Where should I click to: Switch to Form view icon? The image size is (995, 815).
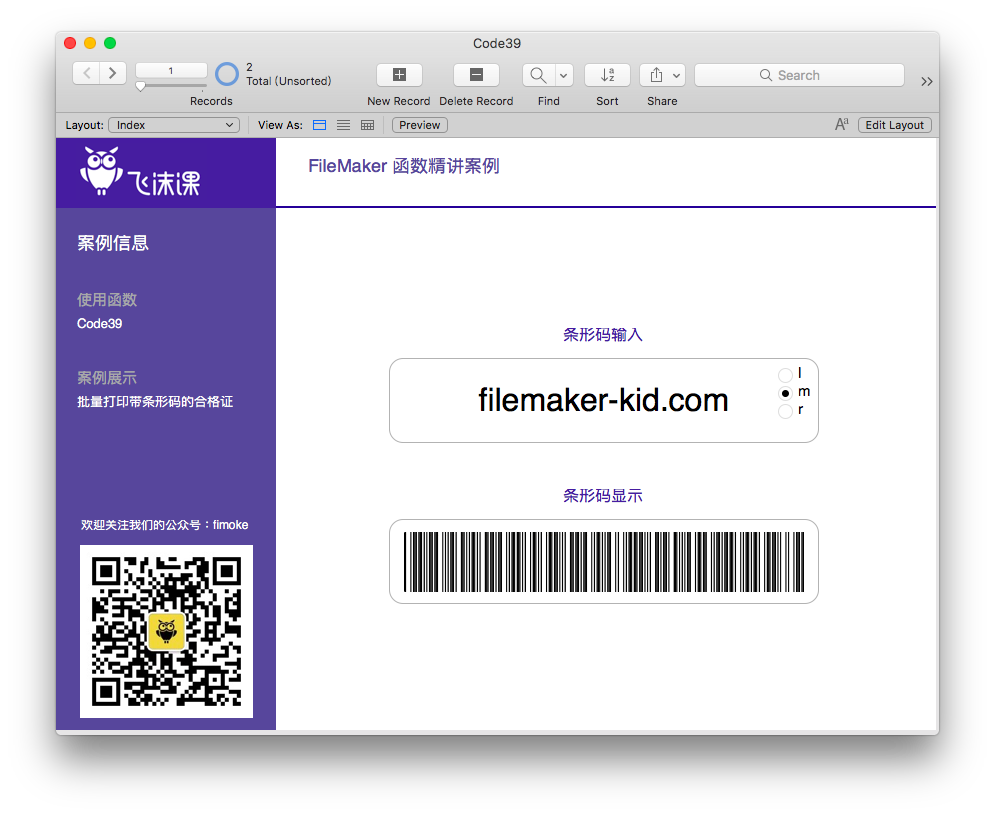(x=320, y=125)
